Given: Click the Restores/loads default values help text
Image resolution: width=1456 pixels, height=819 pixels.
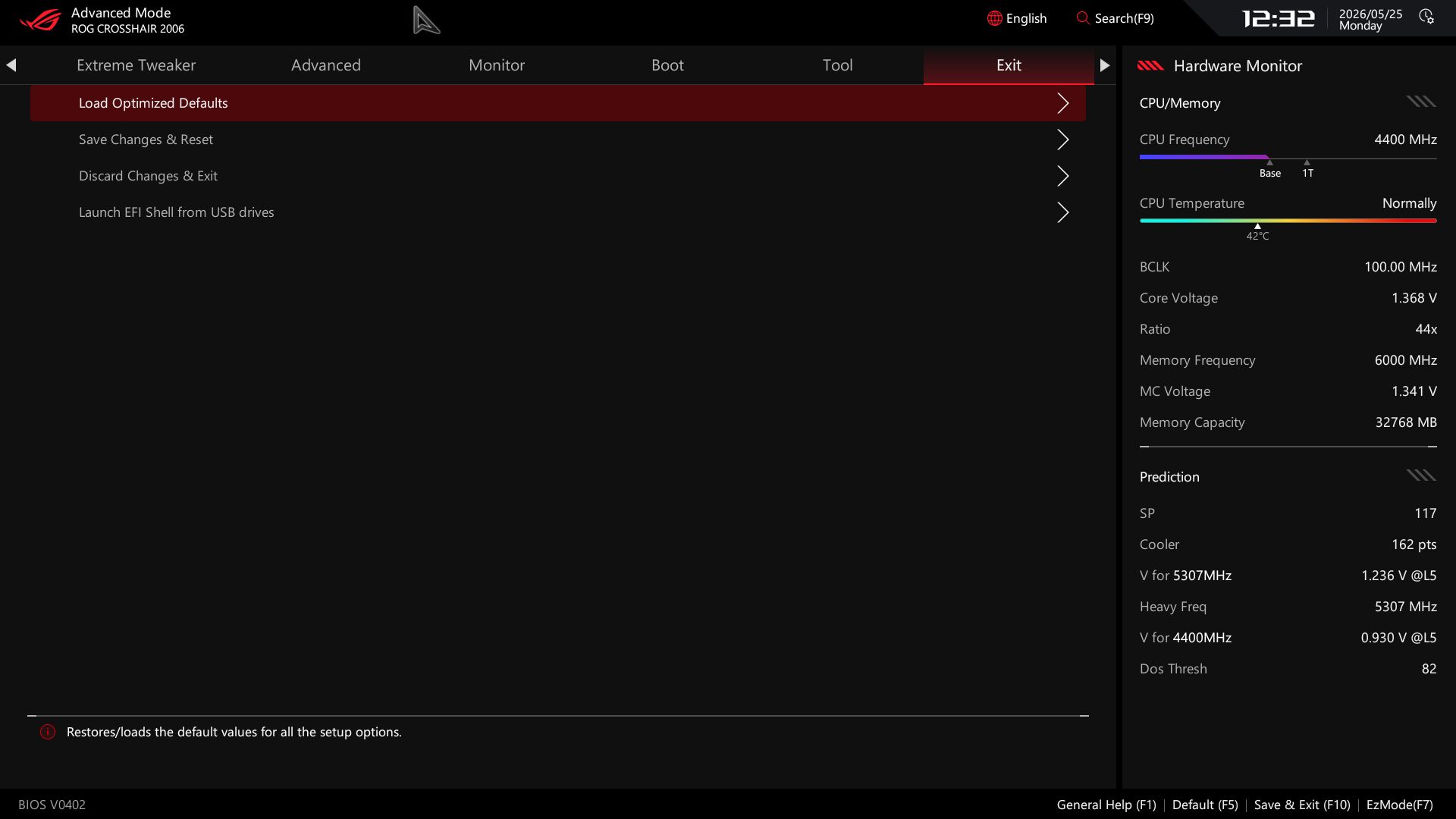Looking at the screenshot, I should pos(234,732).
